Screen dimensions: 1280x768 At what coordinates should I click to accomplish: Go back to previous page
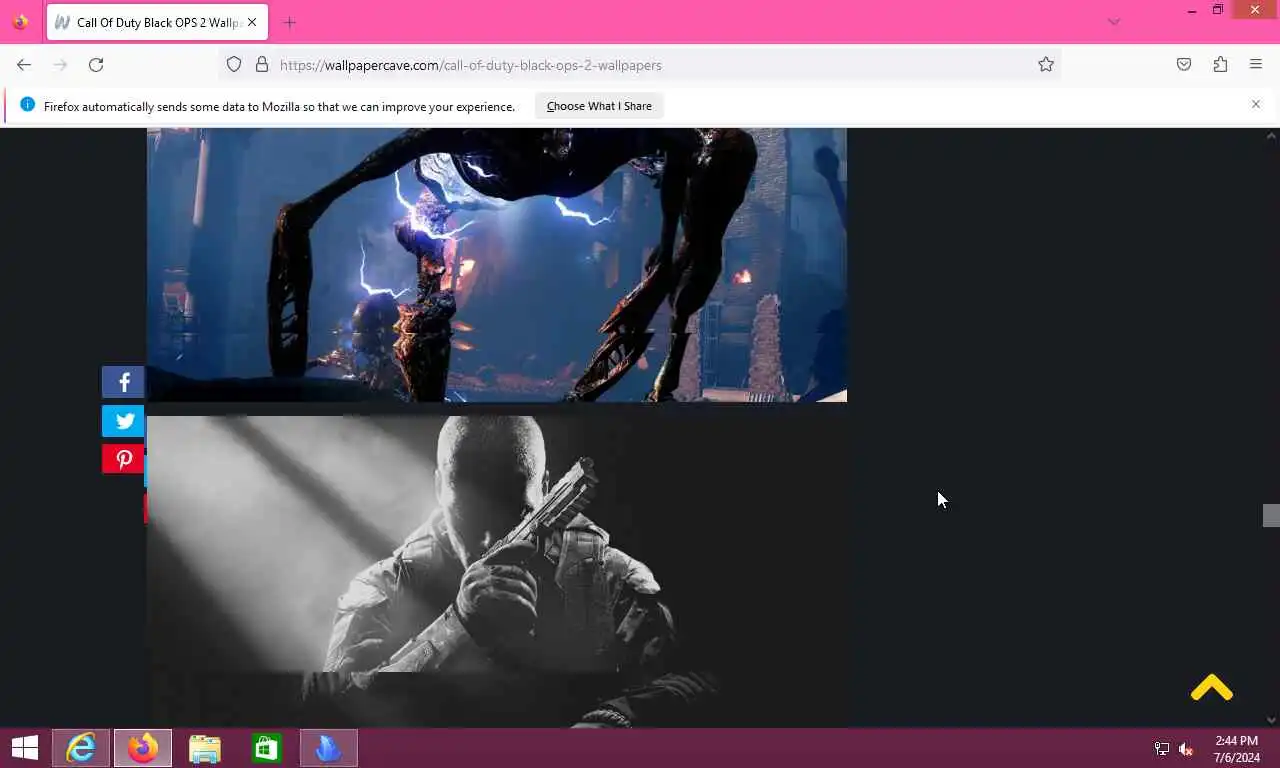click(x=24, y=65)
